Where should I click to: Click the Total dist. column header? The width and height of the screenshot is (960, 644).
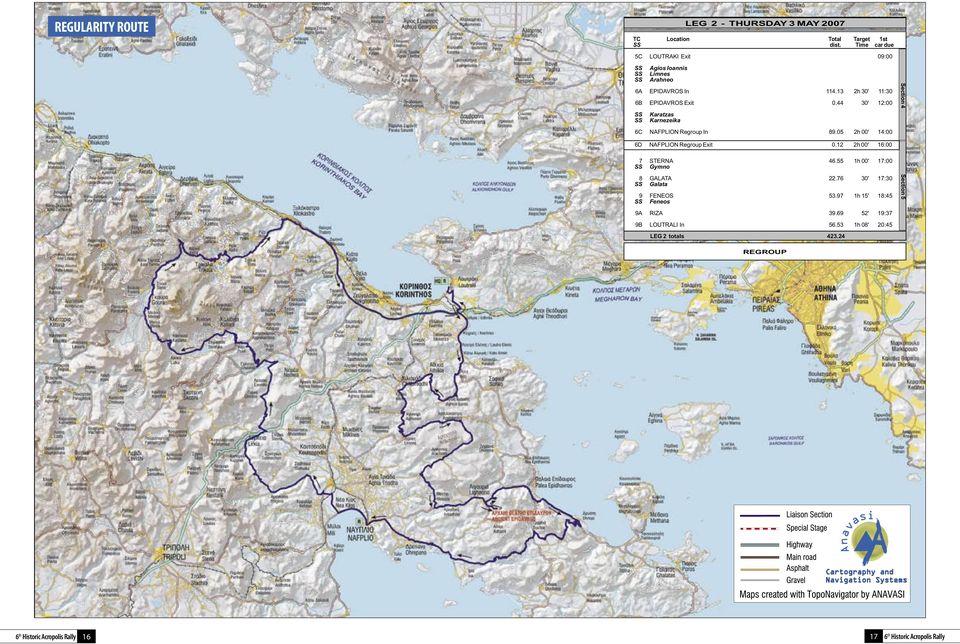point(834,42)
